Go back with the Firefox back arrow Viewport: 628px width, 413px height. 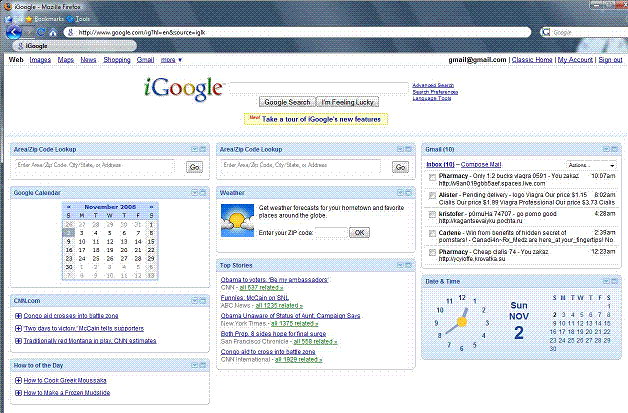(x=13, y=32)
